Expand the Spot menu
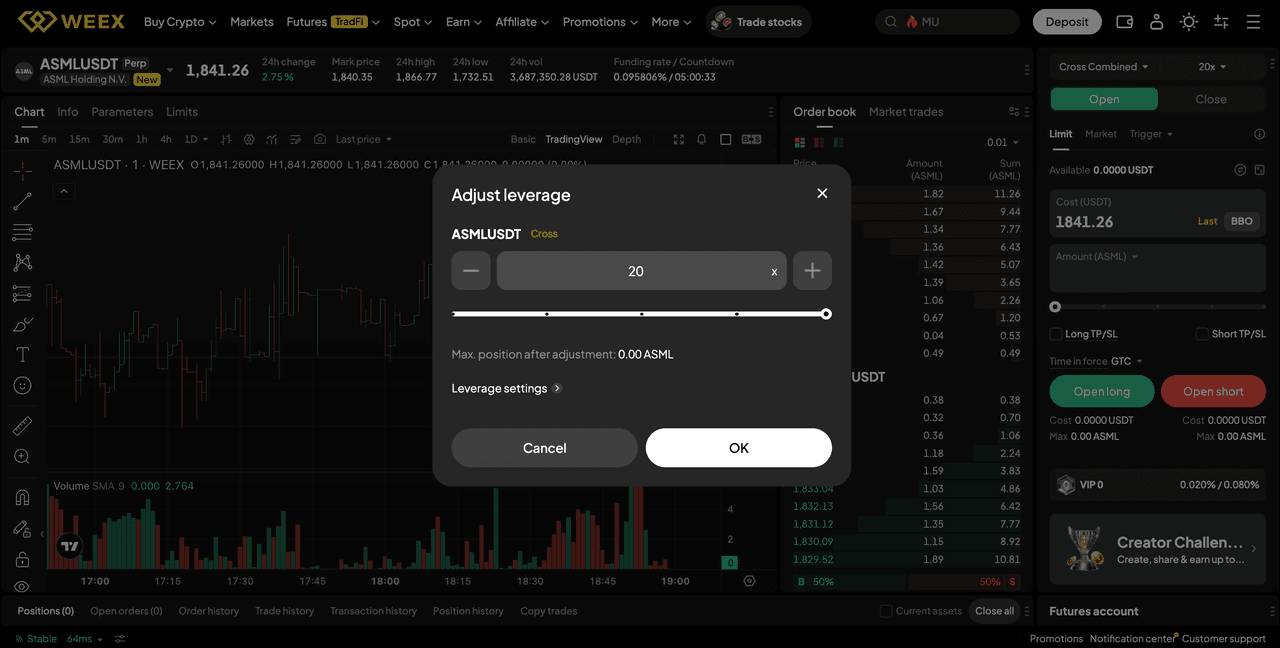 (x=413, y=22)
